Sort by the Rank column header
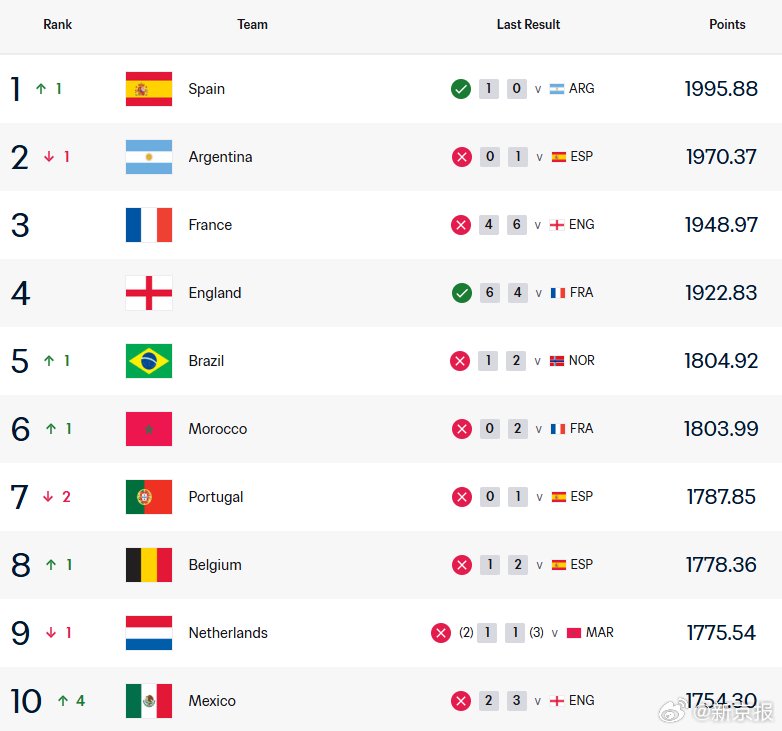 pyautogui.click(x=57, y=24)
